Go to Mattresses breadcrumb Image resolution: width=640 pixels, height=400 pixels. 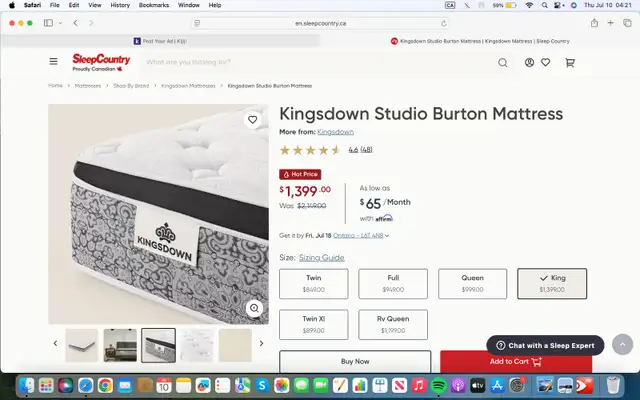click(x=88, y=86)
